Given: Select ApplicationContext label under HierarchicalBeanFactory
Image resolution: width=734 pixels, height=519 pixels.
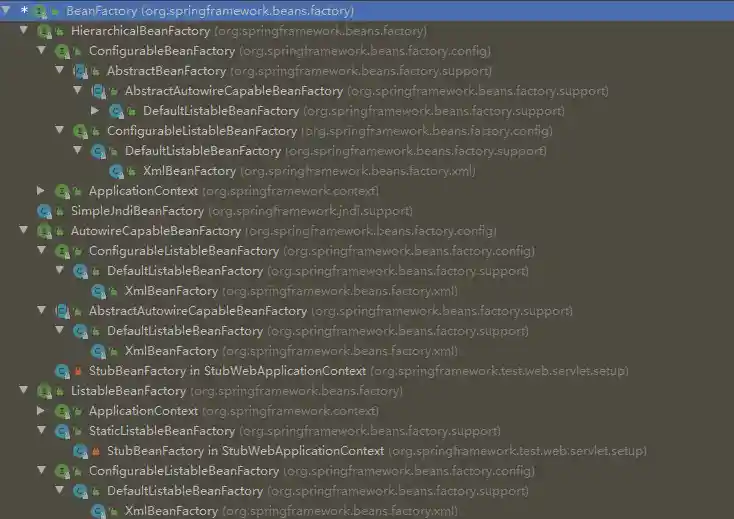Looking at the screenshot, I should coord(143,191).
